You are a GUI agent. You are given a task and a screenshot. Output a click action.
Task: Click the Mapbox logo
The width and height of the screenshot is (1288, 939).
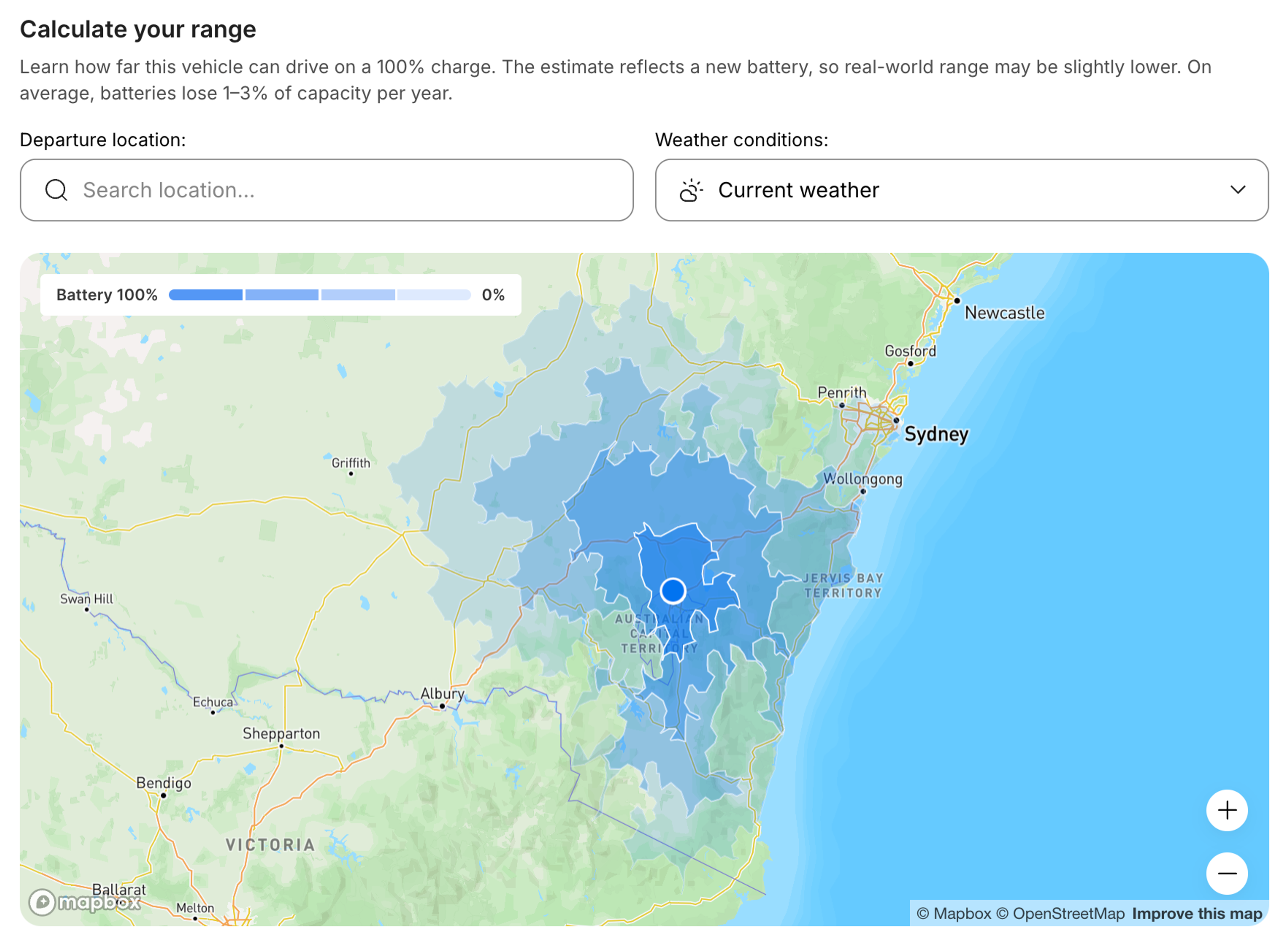(85, 902)
